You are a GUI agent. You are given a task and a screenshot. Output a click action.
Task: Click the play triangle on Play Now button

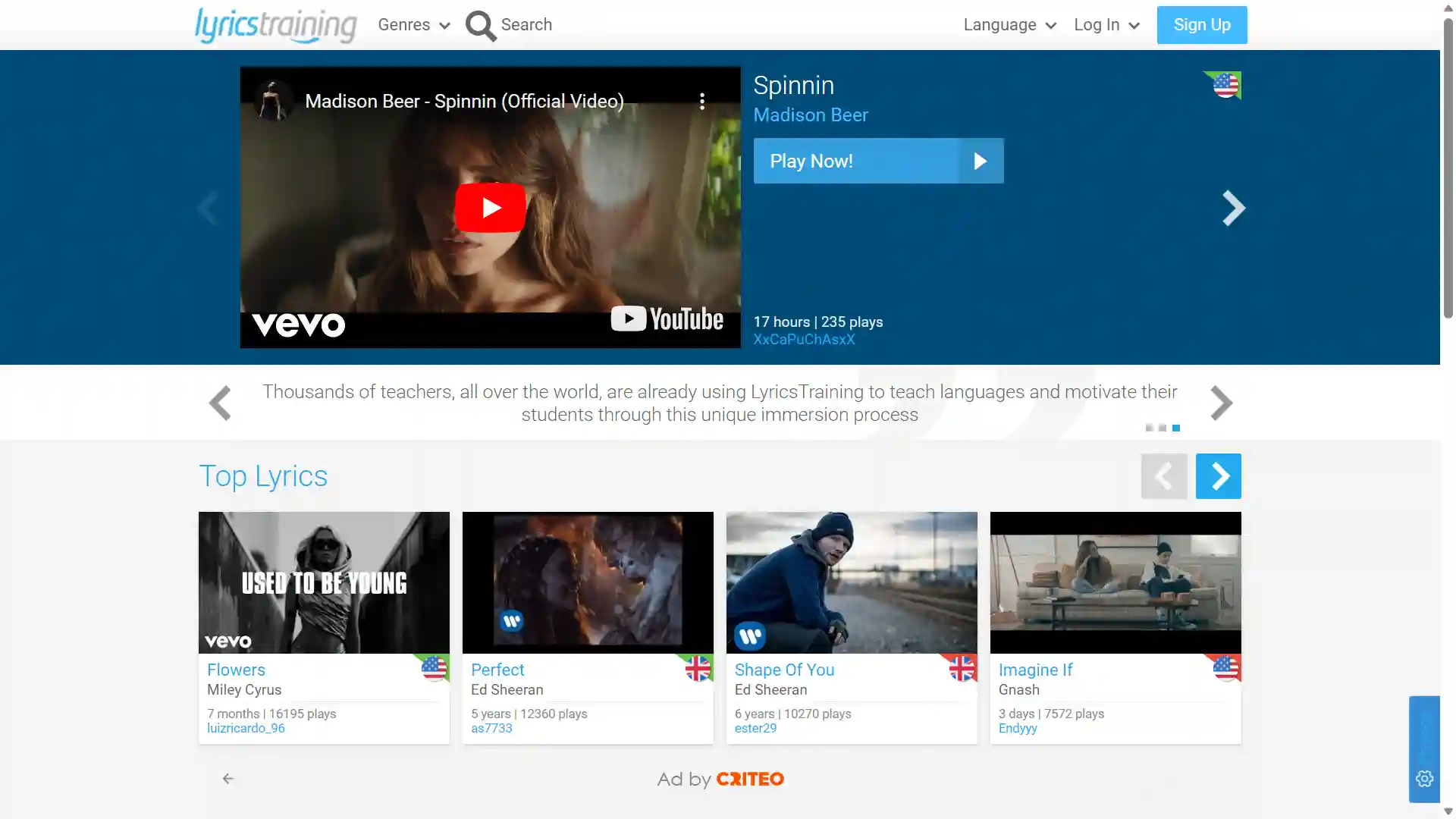pos(981,161)
